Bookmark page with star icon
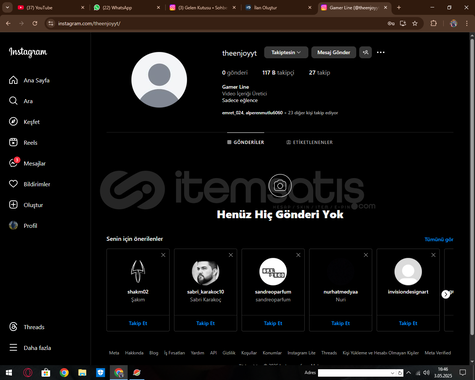The height and width of the screenshot is (380, 475). (x=415, y=23)
